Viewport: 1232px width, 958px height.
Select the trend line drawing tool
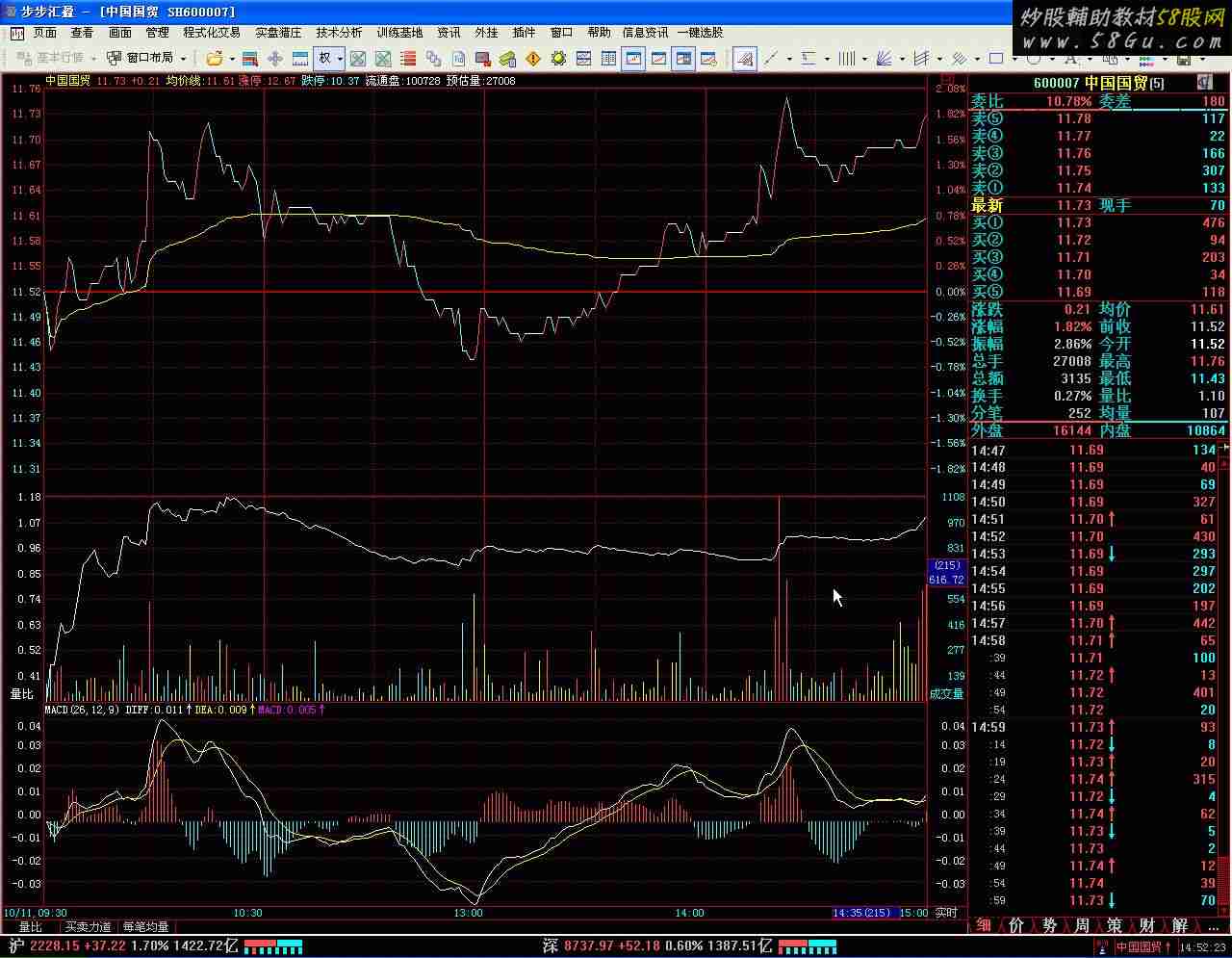(771, 59)
